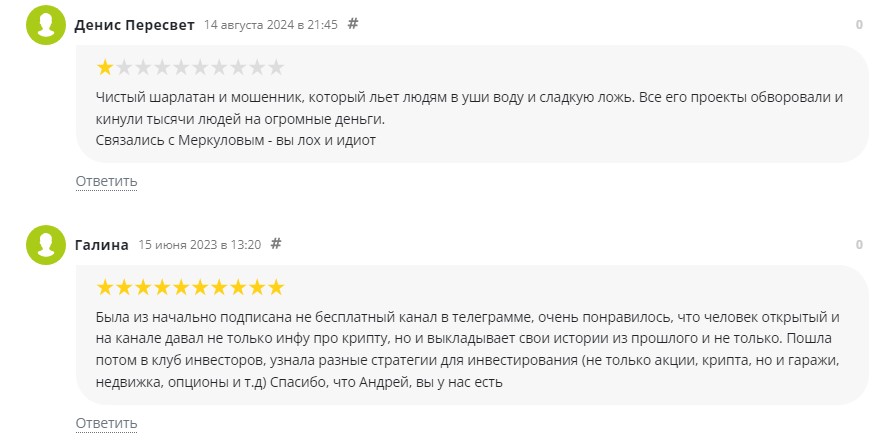
Task: Click the date 14 августа 2024 в 21:45
Action: pyautogui.click(x=270, y=24)
